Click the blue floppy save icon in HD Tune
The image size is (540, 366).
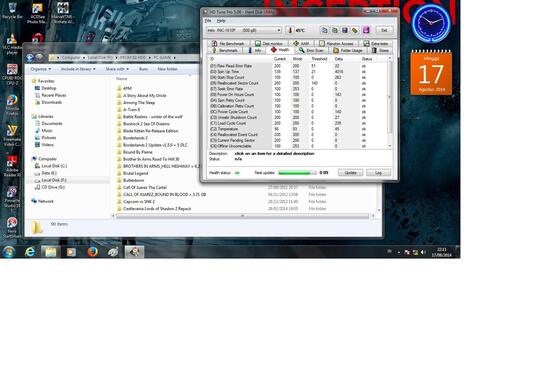coord(345,30)
